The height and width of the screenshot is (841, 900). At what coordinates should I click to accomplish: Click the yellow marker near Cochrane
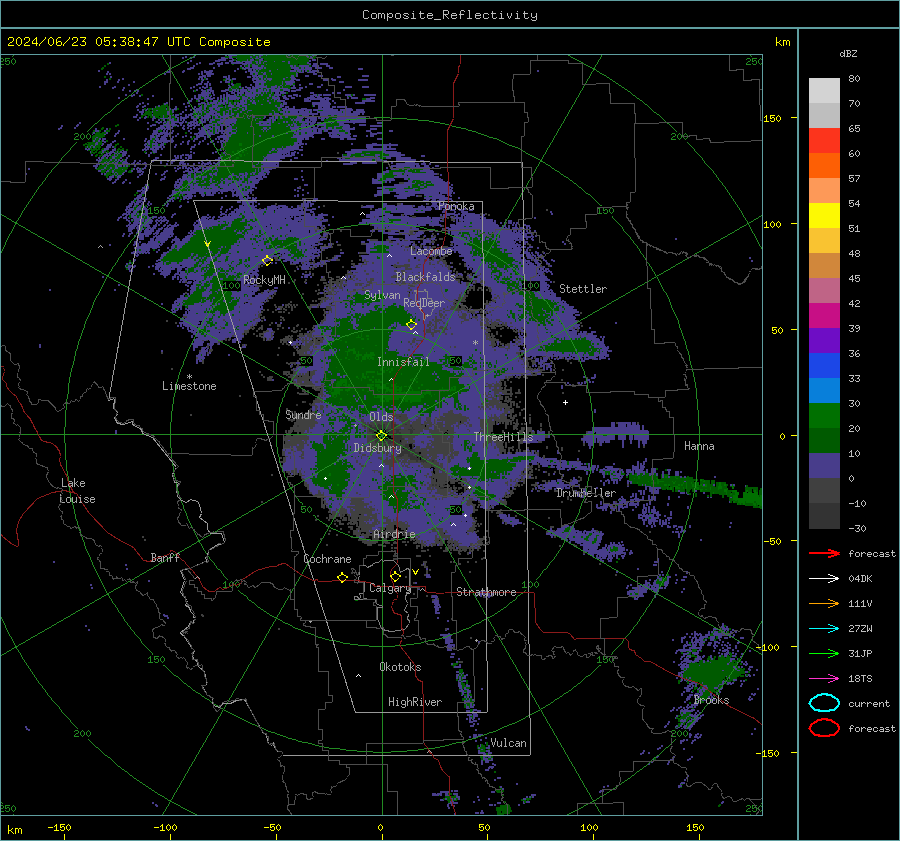coord(342,578)
